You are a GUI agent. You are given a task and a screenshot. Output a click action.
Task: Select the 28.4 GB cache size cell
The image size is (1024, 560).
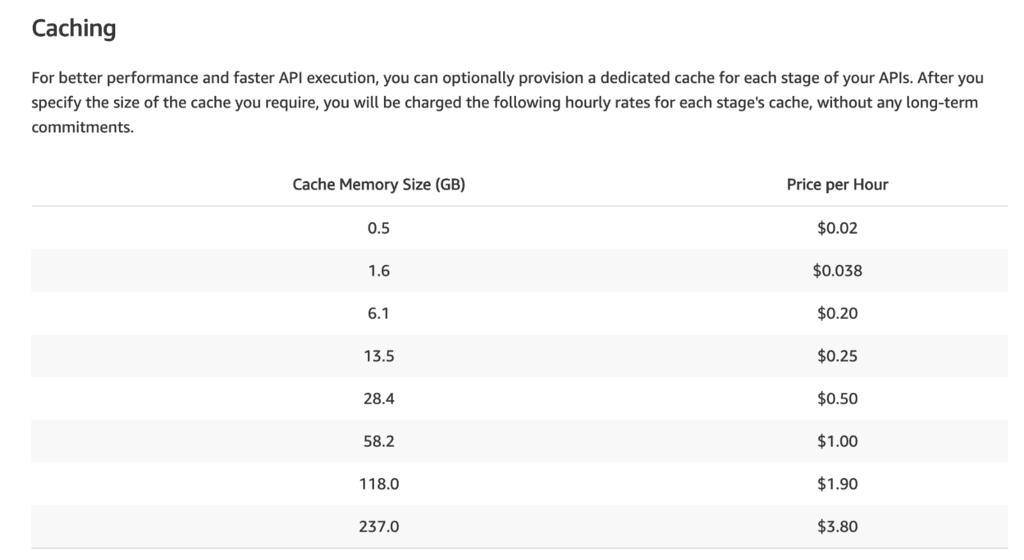coord(378,398)
